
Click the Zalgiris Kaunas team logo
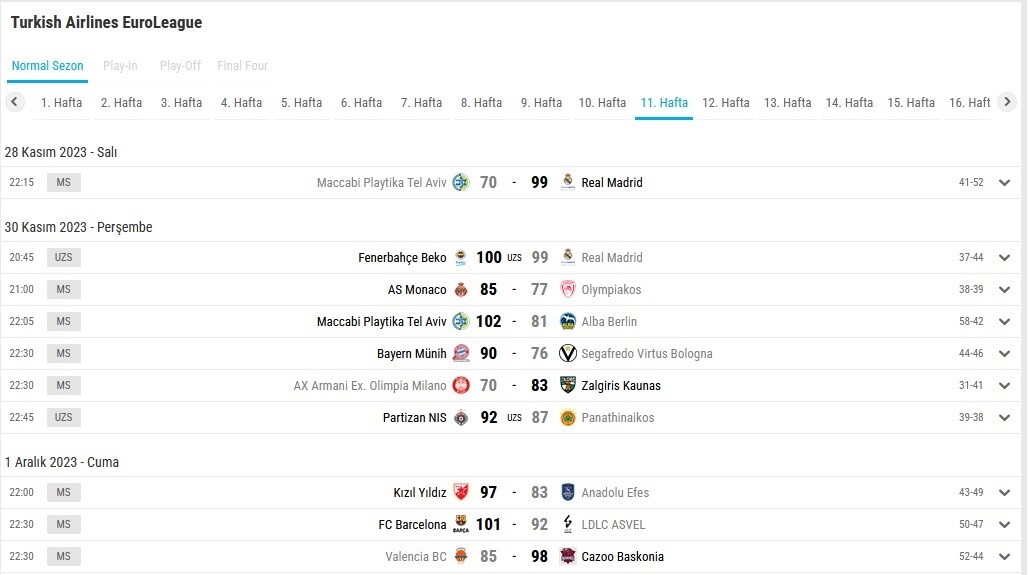coord(568,386)
